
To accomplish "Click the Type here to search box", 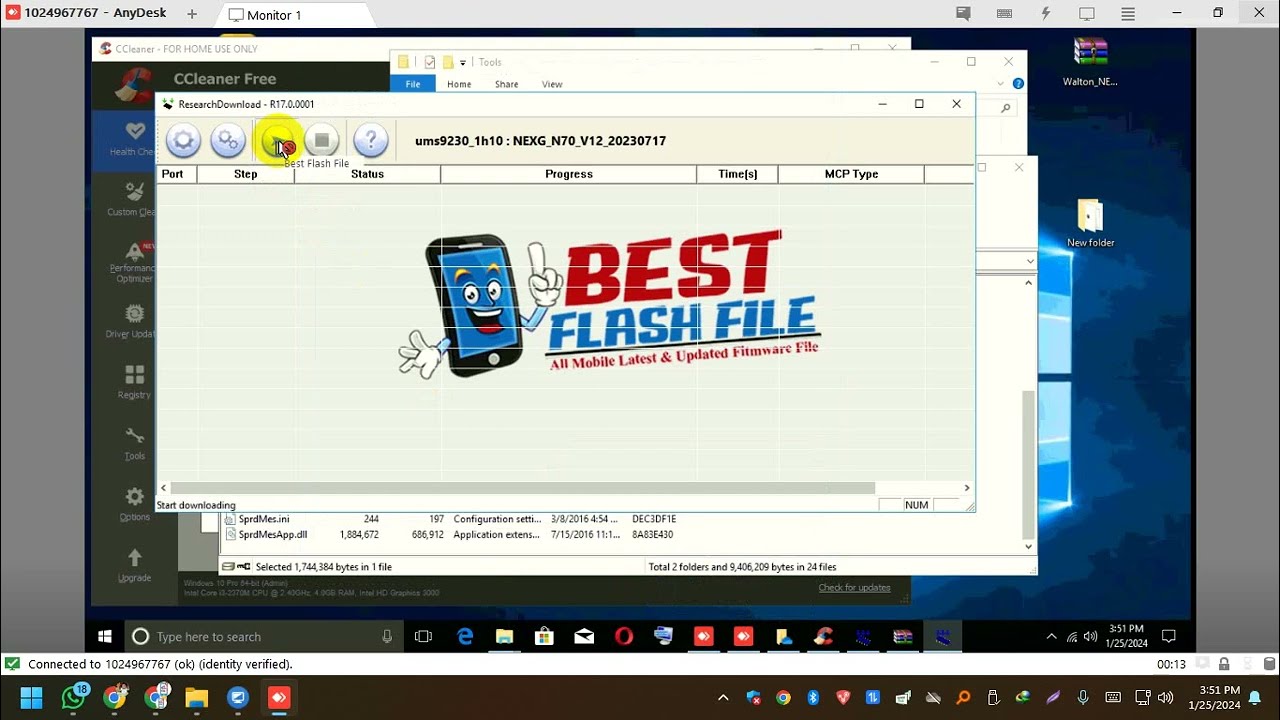I will (x=262, y=636).
